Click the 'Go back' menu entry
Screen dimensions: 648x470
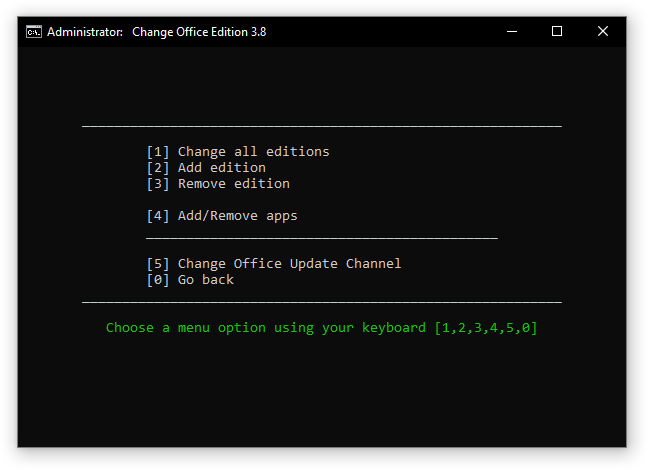tap(205, 280)
